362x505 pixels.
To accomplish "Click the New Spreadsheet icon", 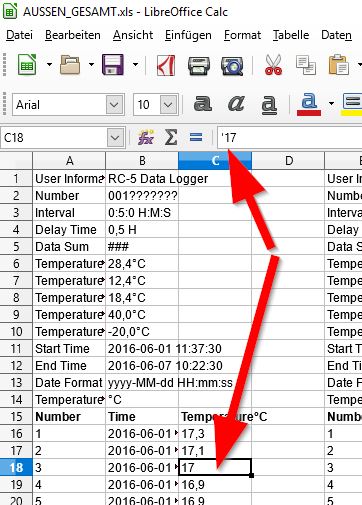I will point(27,64).
